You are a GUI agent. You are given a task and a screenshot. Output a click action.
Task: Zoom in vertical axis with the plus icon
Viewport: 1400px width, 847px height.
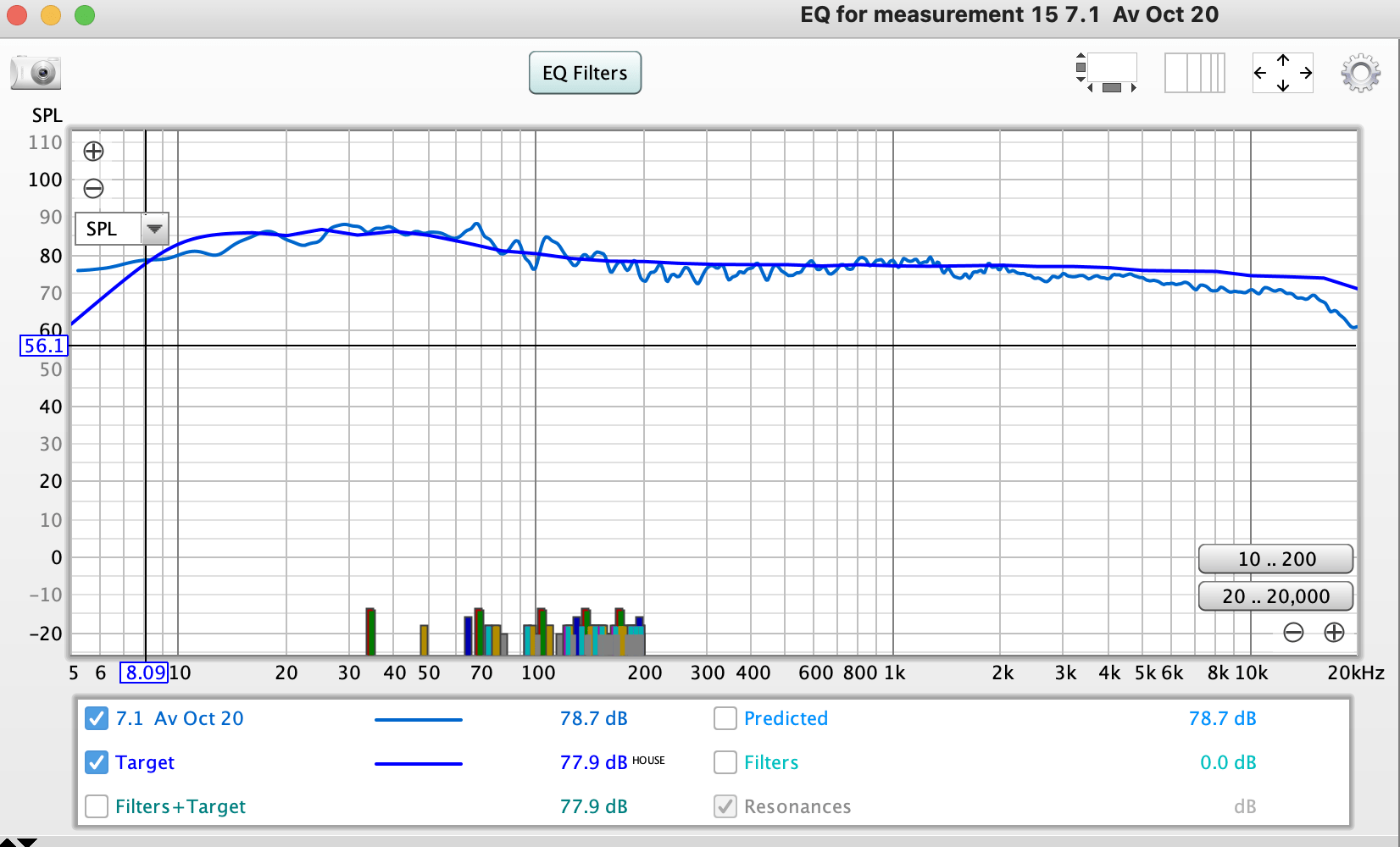(93, 151)
